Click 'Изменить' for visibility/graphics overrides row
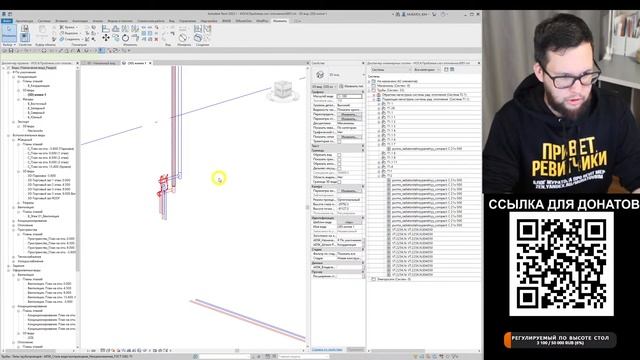This screenshot has width=640, height=360. tap(349, 114)
